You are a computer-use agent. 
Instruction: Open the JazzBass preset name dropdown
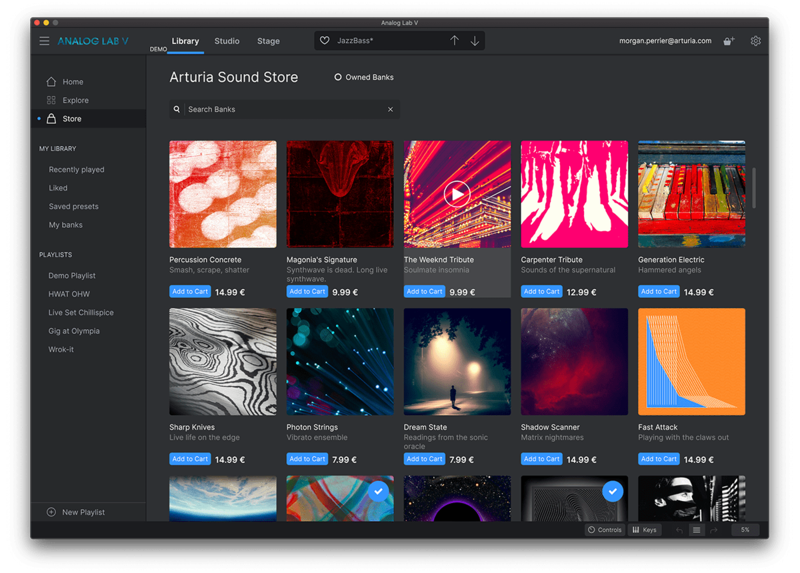pyautogui.click(x=385, y=41)
